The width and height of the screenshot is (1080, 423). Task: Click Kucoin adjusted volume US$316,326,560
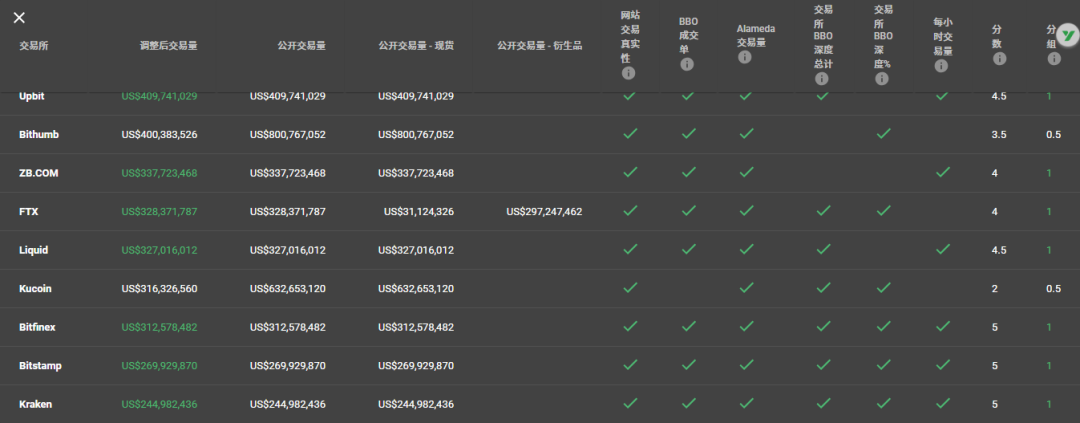159,289
